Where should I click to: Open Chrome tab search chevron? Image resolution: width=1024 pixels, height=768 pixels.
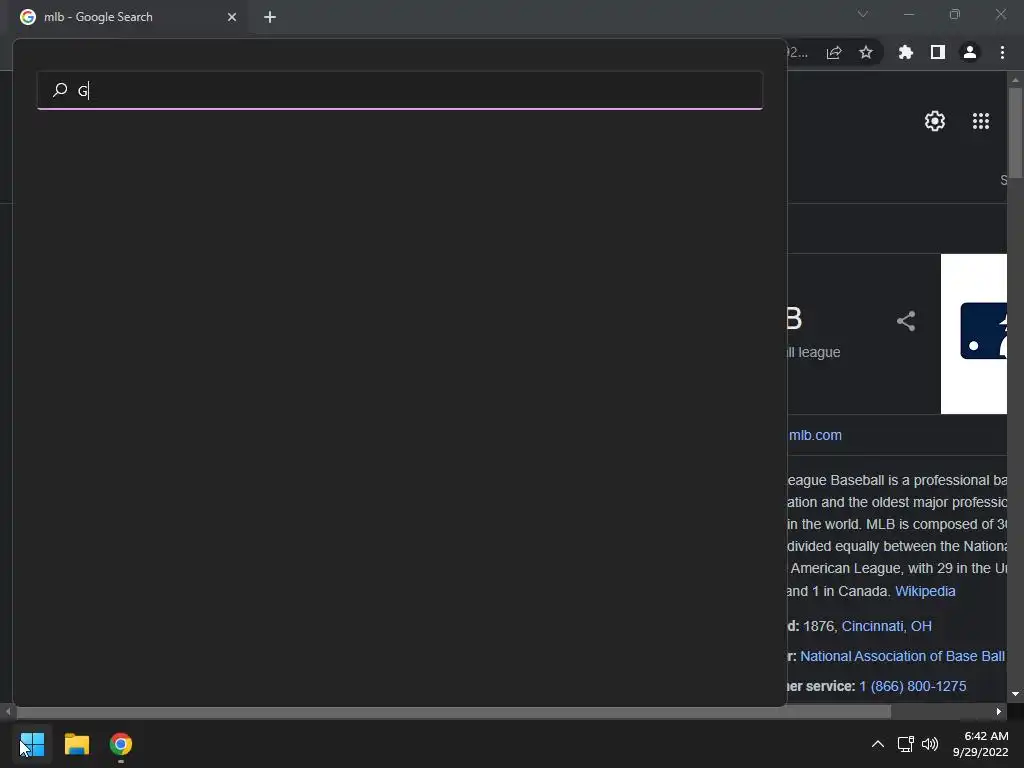pyautogui.click(x=863, y=14)
